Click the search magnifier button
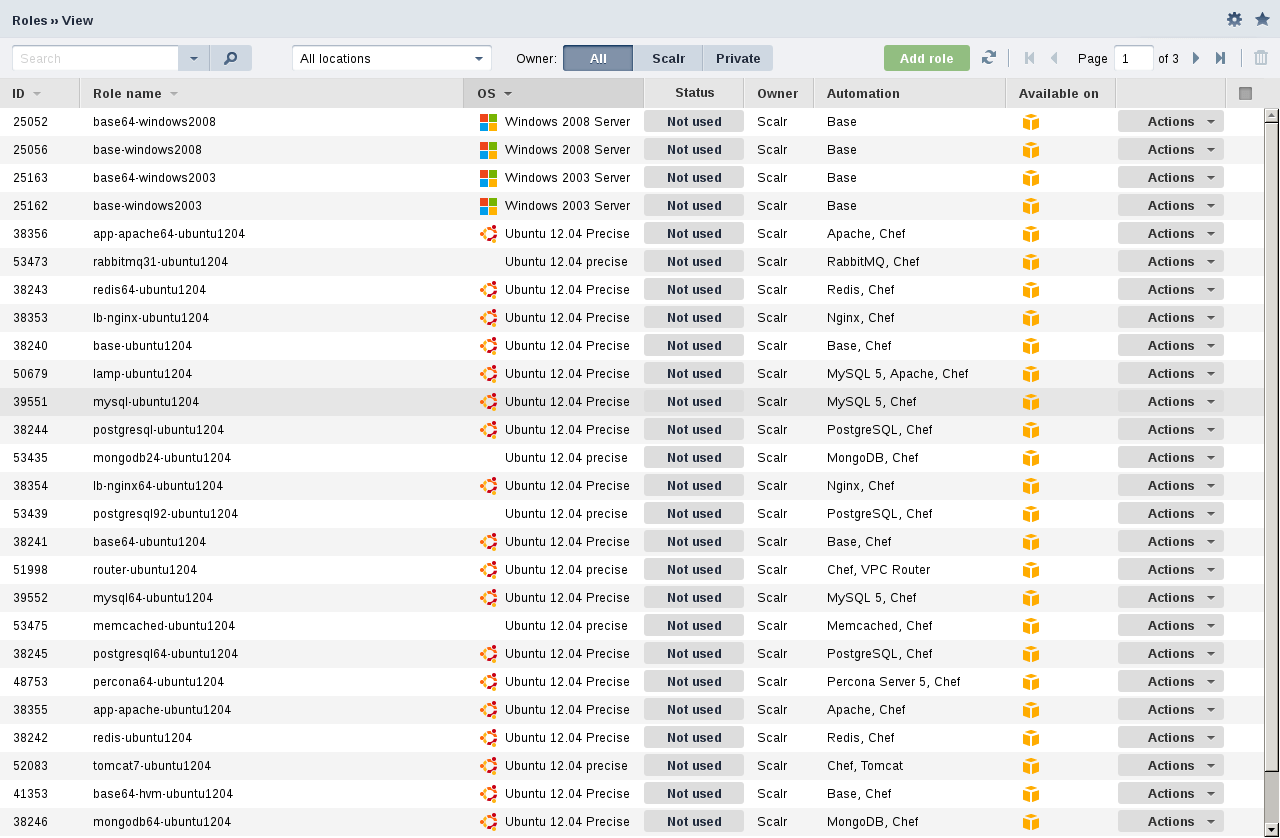The image size is (1280, 838). click(230, 58)
